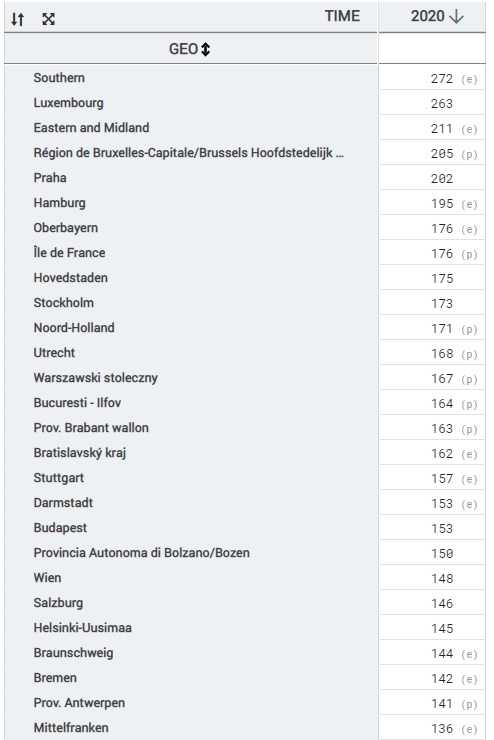
Task: Click the Bratislavský kraj value 162
Action: (442, 454)
